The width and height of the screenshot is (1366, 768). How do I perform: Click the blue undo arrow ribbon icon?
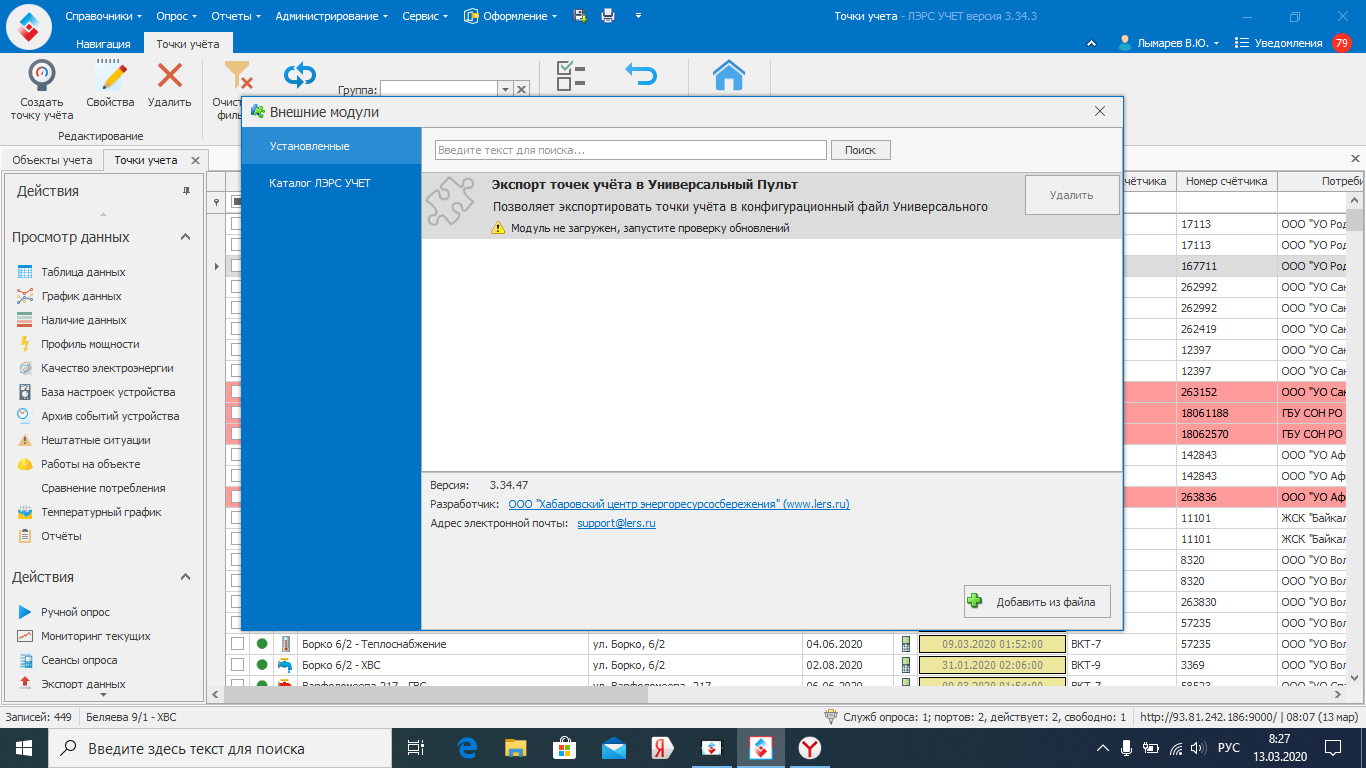[x=640, y=76]
